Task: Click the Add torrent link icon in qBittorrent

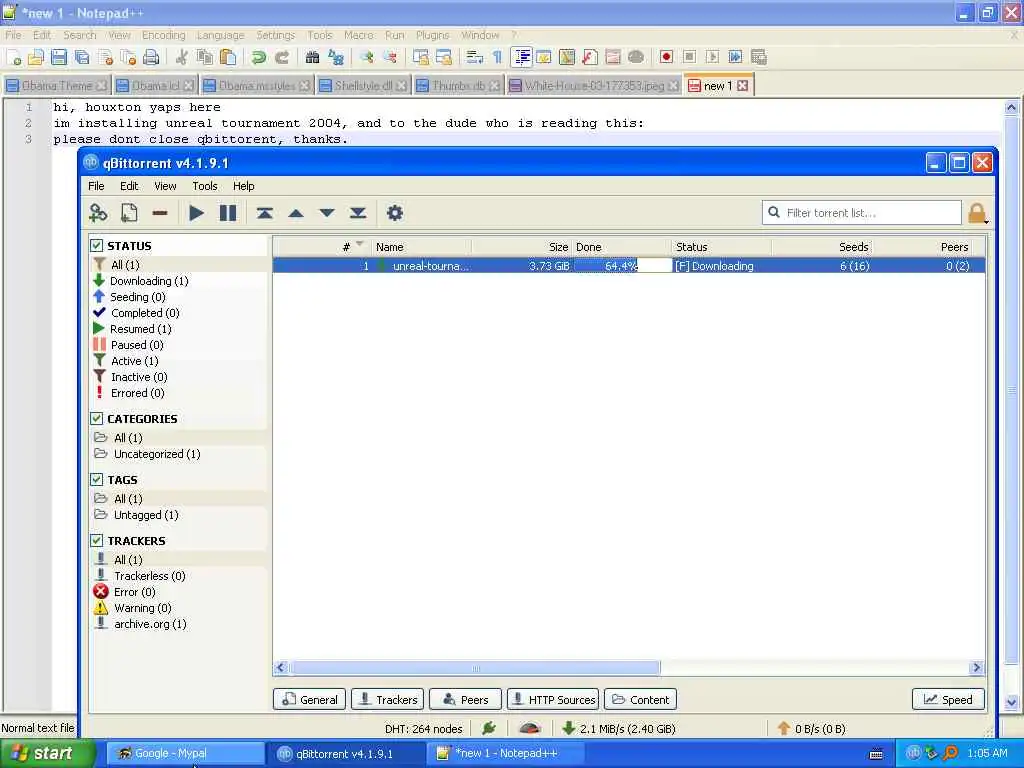Action: (x=98, y=213)
